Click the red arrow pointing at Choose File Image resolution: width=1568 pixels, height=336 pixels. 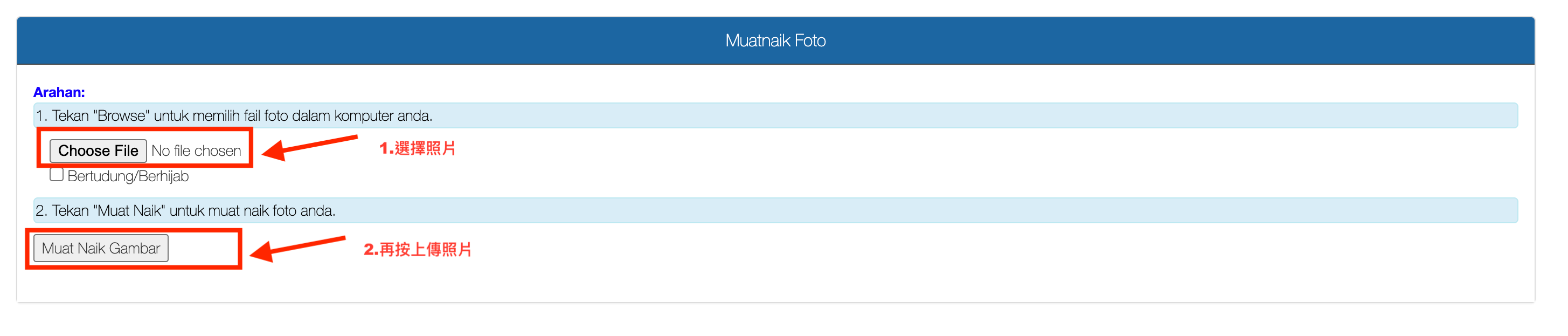[310, 147]
